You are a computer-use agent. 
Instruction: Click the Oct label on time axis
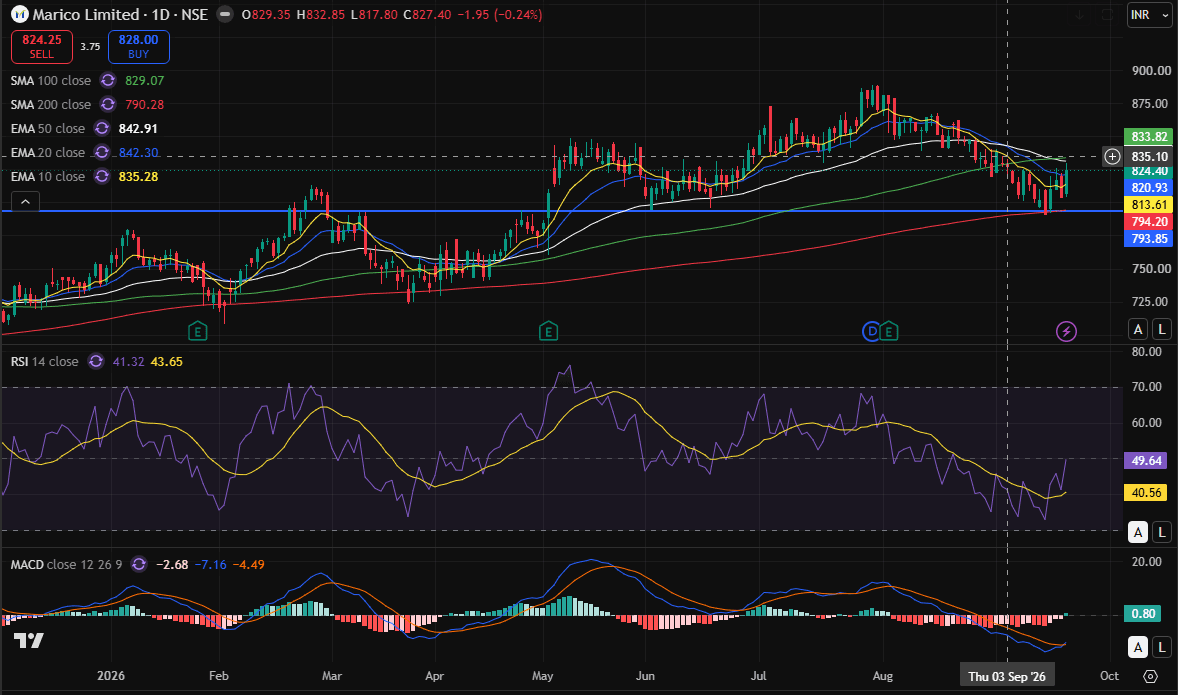point(1110,676)
